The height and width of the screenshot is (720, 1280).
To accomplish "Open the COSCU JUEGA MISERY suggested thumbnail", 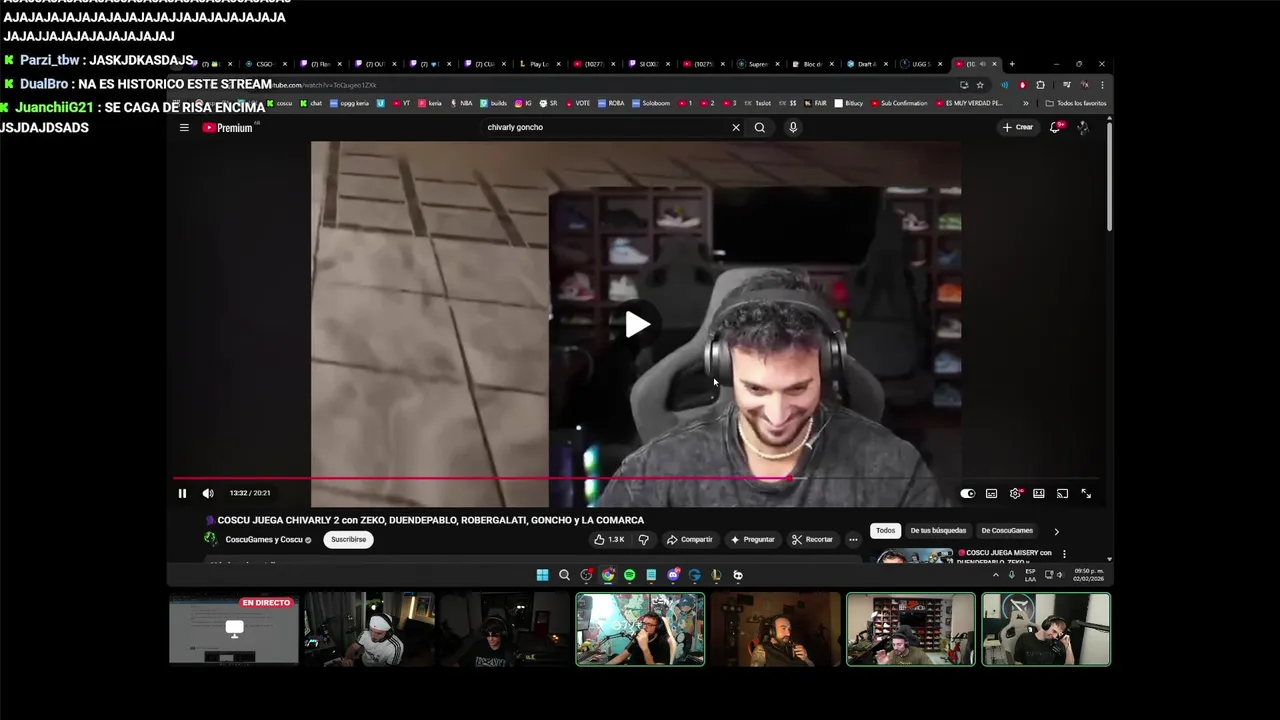I will 914,556.
